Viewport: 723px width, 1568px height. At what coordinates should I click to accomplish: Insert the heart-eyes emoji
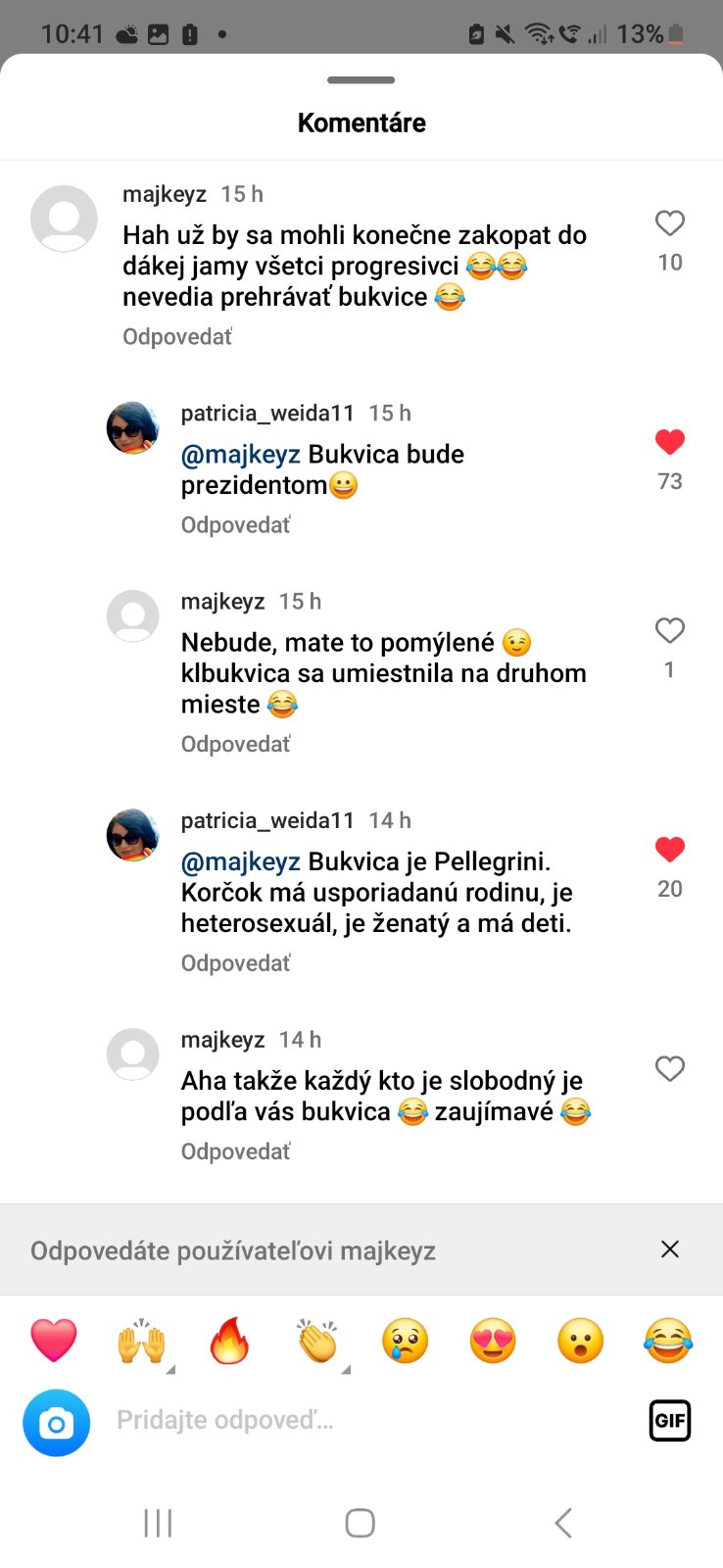493,1341
